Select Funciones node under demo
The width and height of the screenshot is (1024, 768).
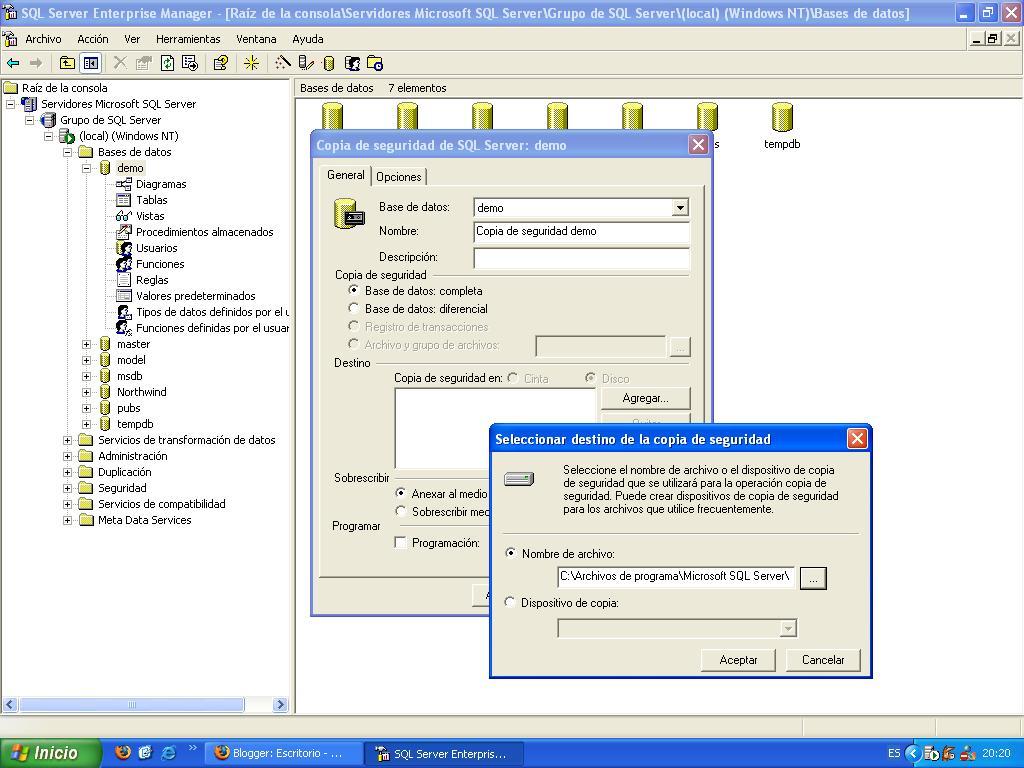[160, 264]
